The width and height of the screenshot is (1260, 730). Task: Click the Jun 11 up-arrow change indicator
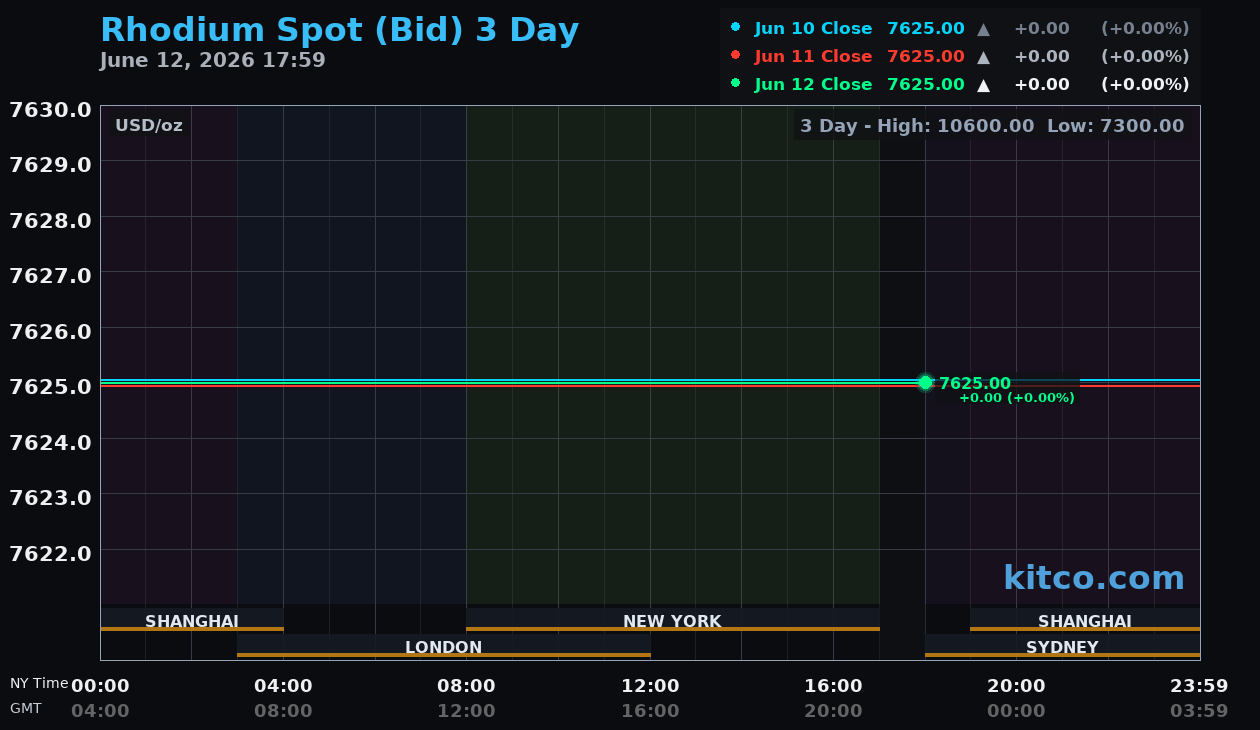tap(984, 57)
